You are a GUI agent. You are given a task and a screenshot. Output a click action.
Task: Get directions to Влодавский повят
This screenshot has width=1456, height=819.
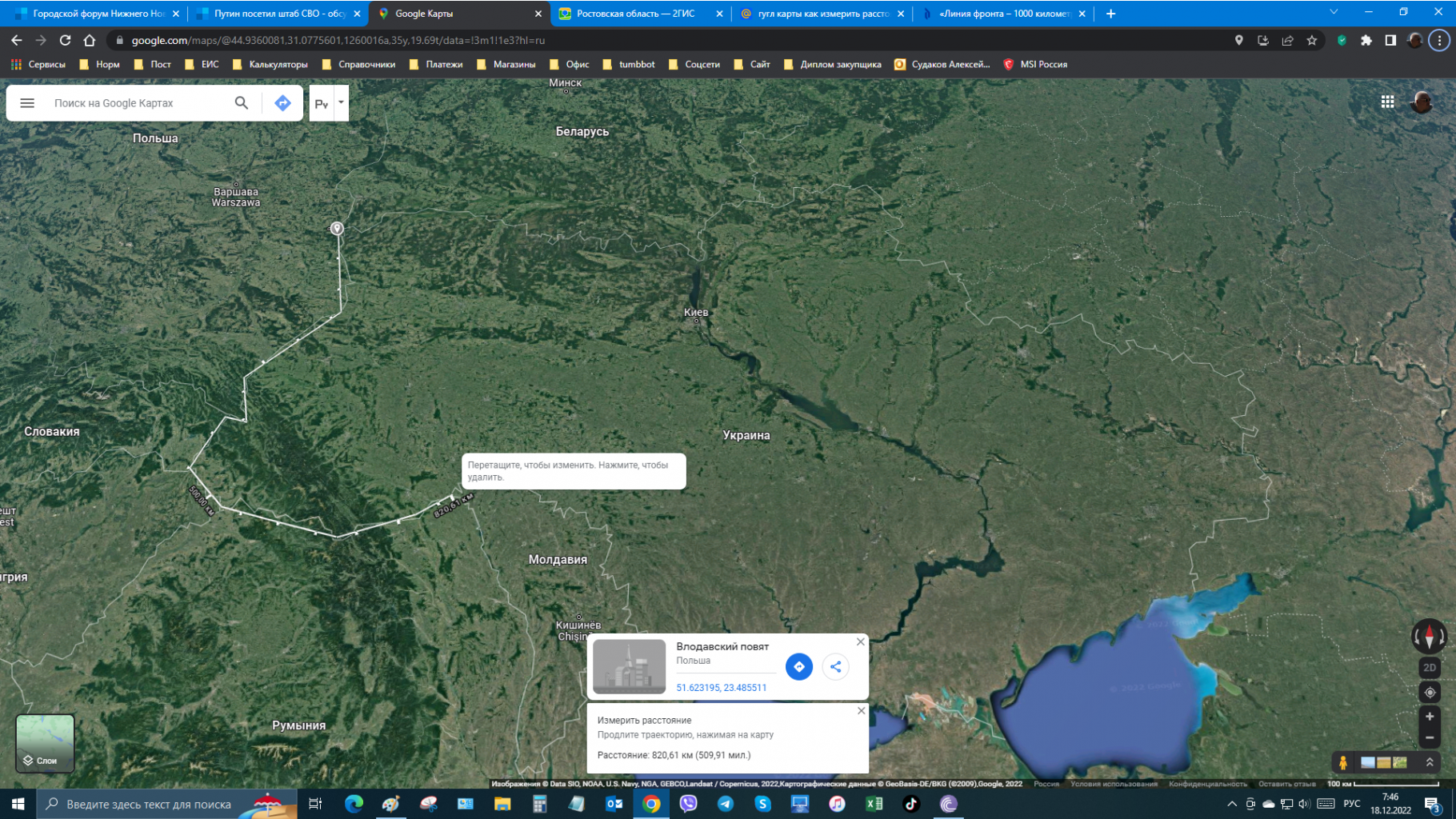798,666
